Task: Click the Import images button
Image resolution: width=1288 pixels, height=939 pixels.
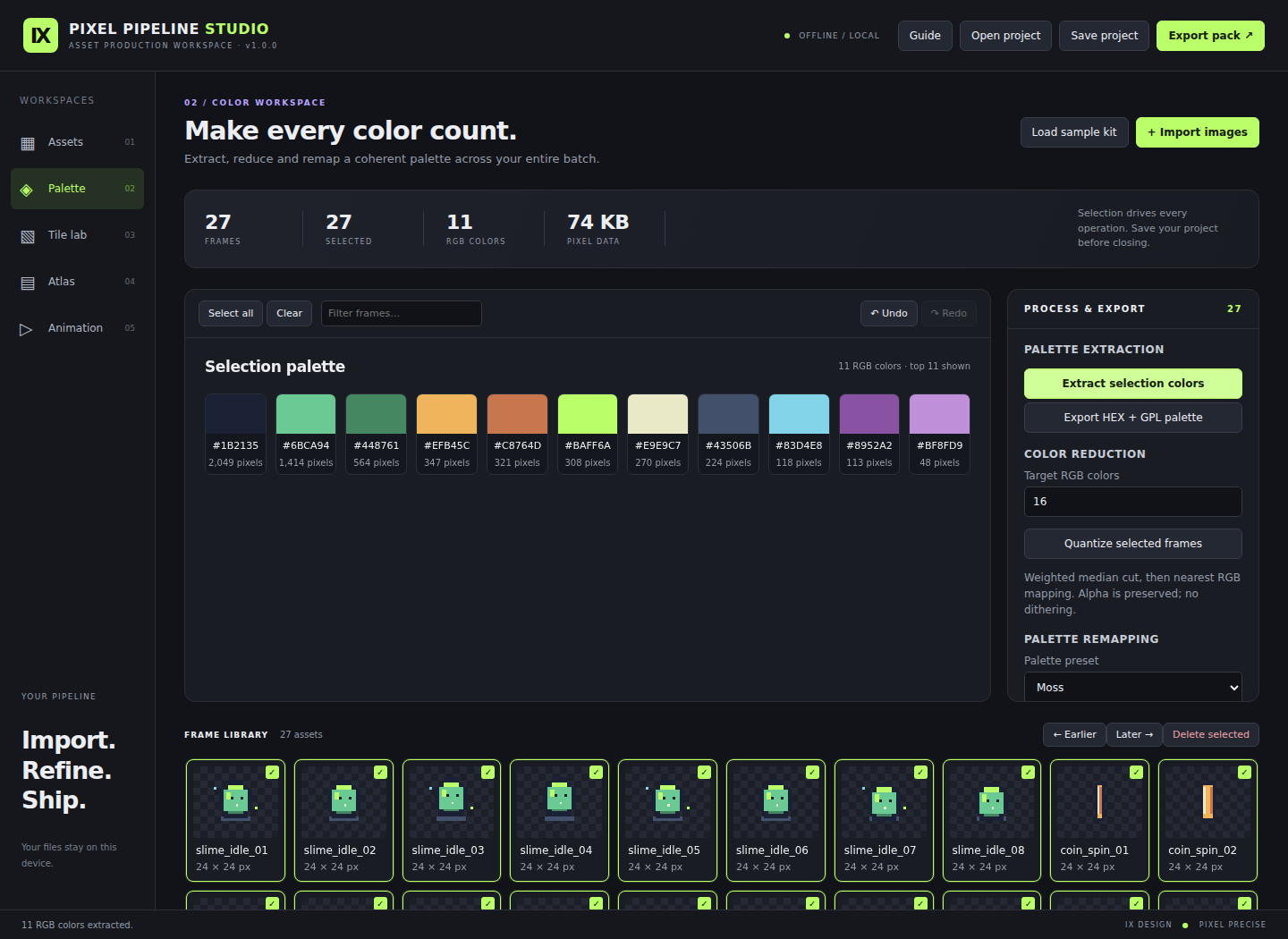Action: [1197, 132]
